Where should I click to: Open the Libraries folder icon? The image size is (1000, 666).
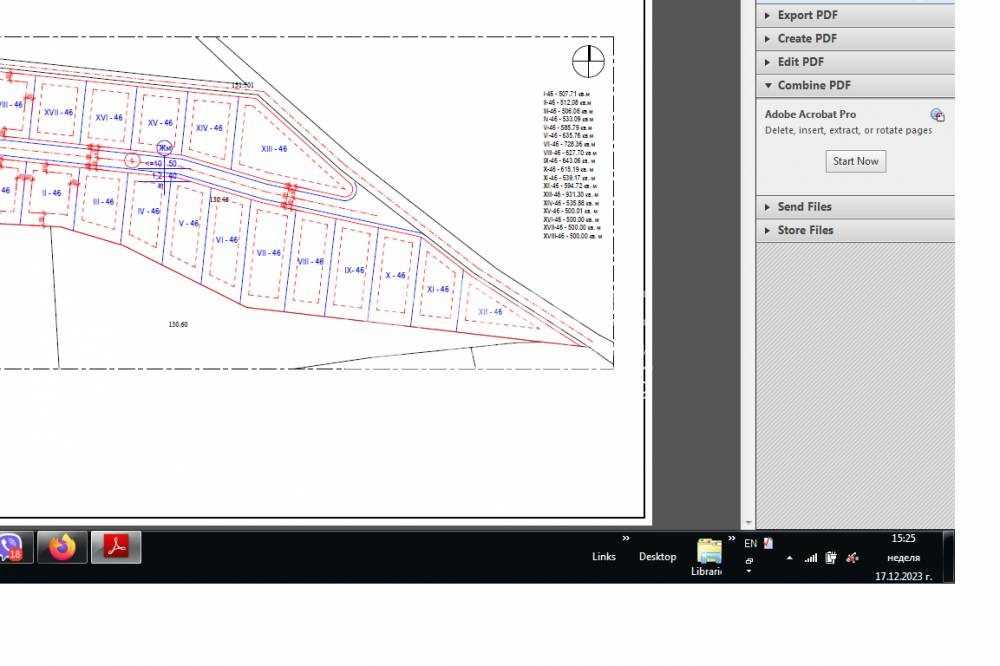pyautogui.click(x=709, y=552)
